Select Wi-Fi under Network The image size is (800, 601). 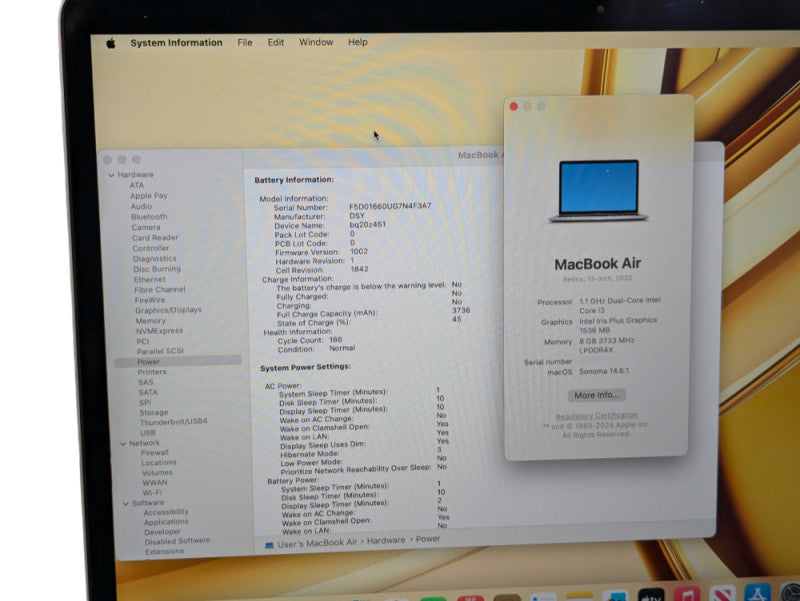click(153, 493)
